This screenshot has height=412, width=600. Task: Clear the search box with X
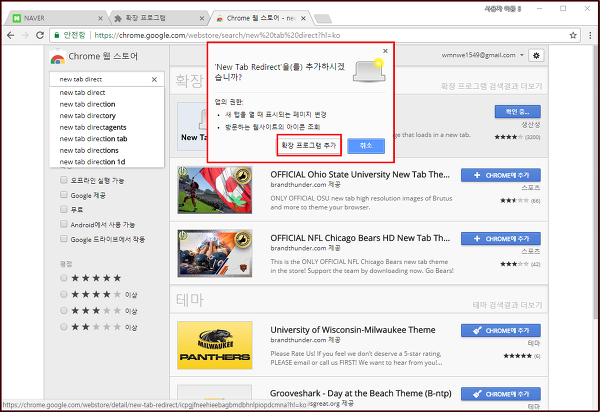click(154, 79)
